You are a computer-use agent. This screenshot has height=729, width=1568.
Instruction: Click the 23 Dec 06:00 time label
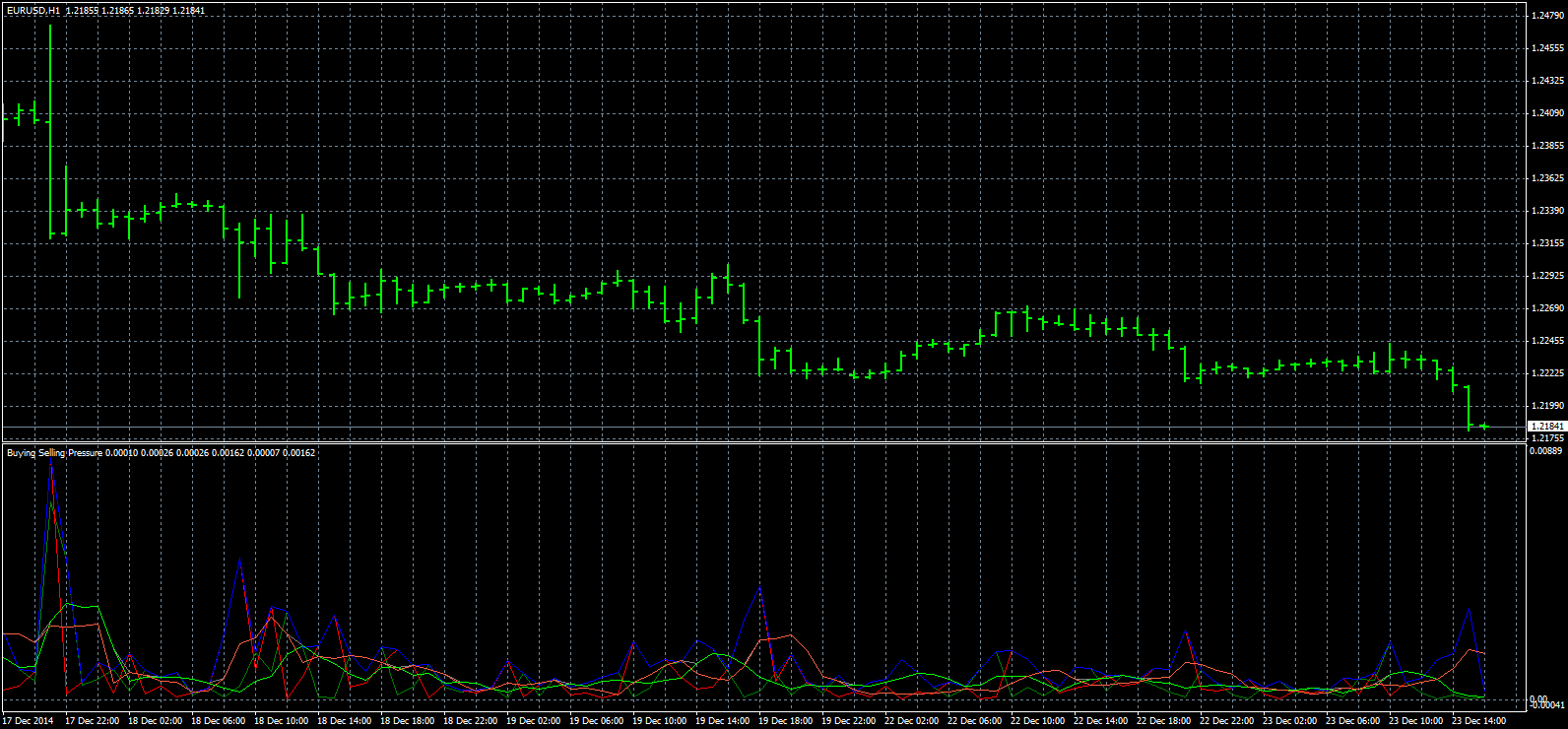1353,721
